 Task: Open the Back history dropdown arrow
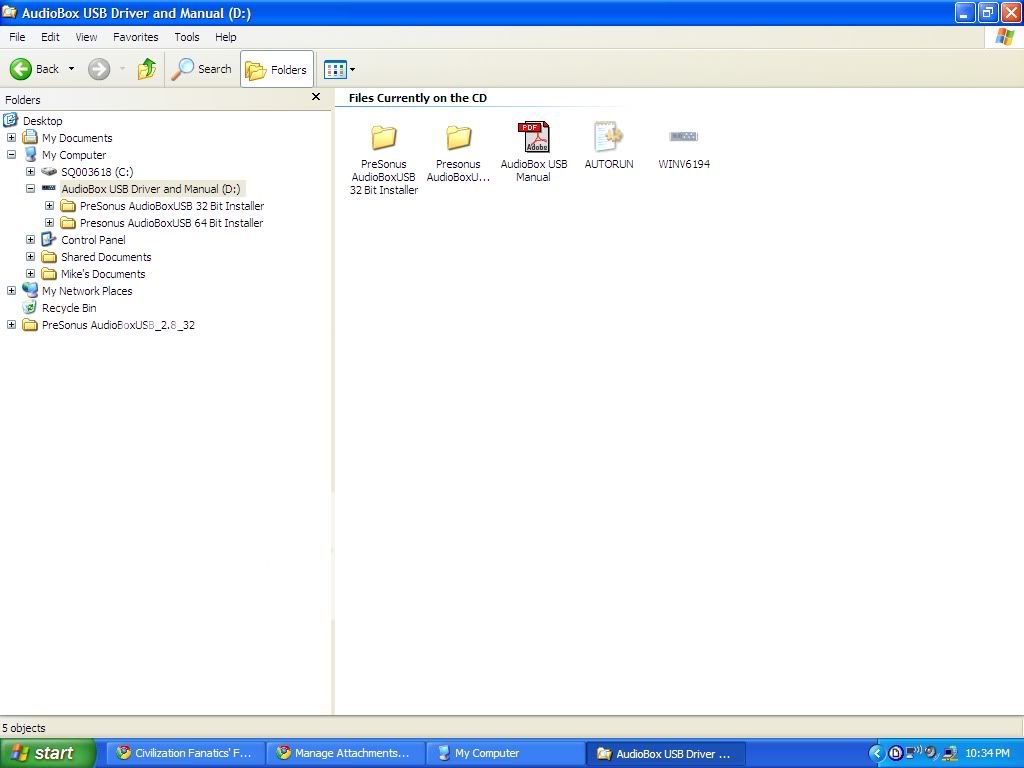71,69
